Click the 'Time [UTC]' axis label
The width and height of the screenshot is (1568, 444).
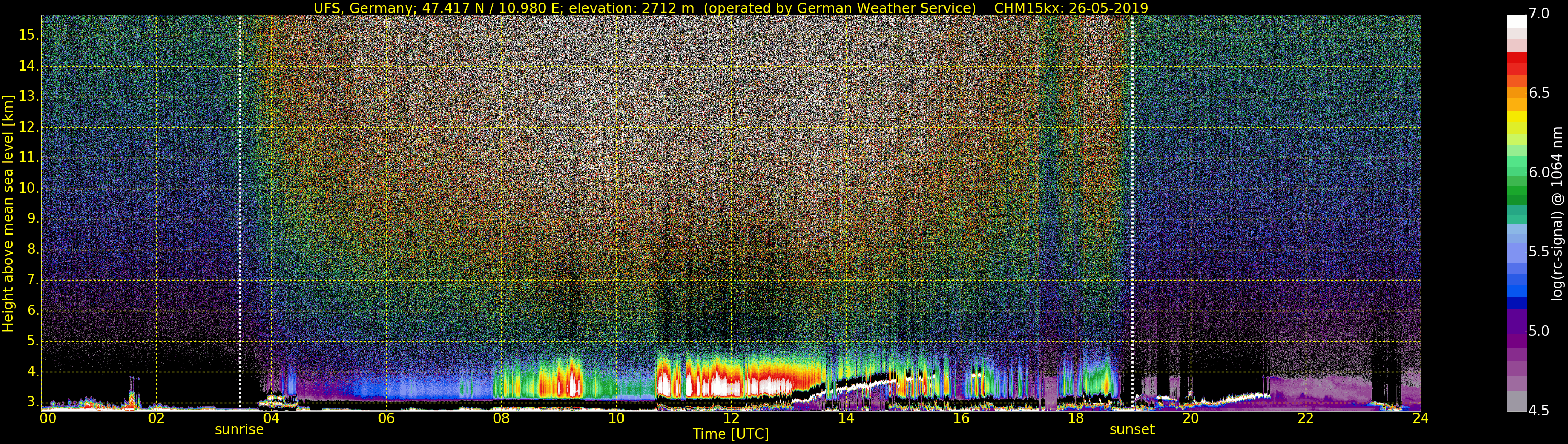pyautogui.click(x=731, y=434)
